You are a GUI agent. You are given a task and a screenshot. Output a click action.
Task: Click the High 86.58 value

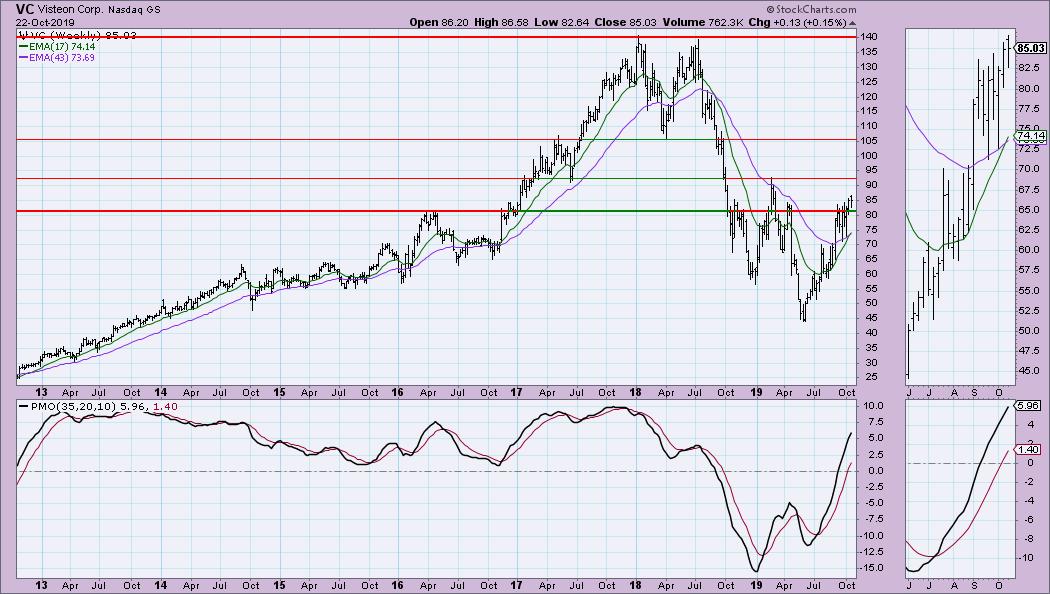(501, 22)
